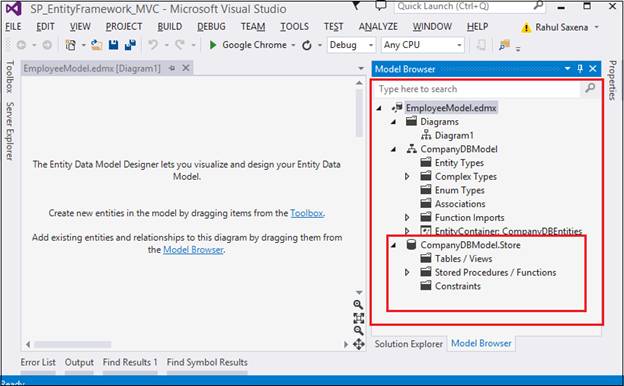Open the Find Symbol Results tab
The height and width of the screenshot is (386, 624).
click(x=207, y=362)
